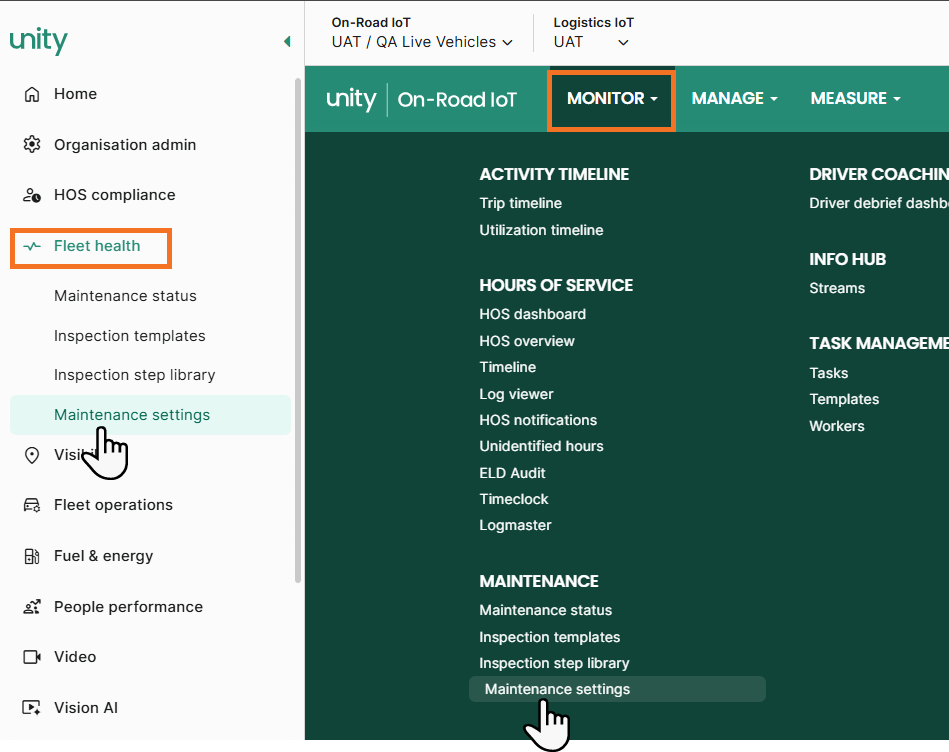949x752 pixels.
Task: Open the MANAGE menu
Action: tap(734, 98)
